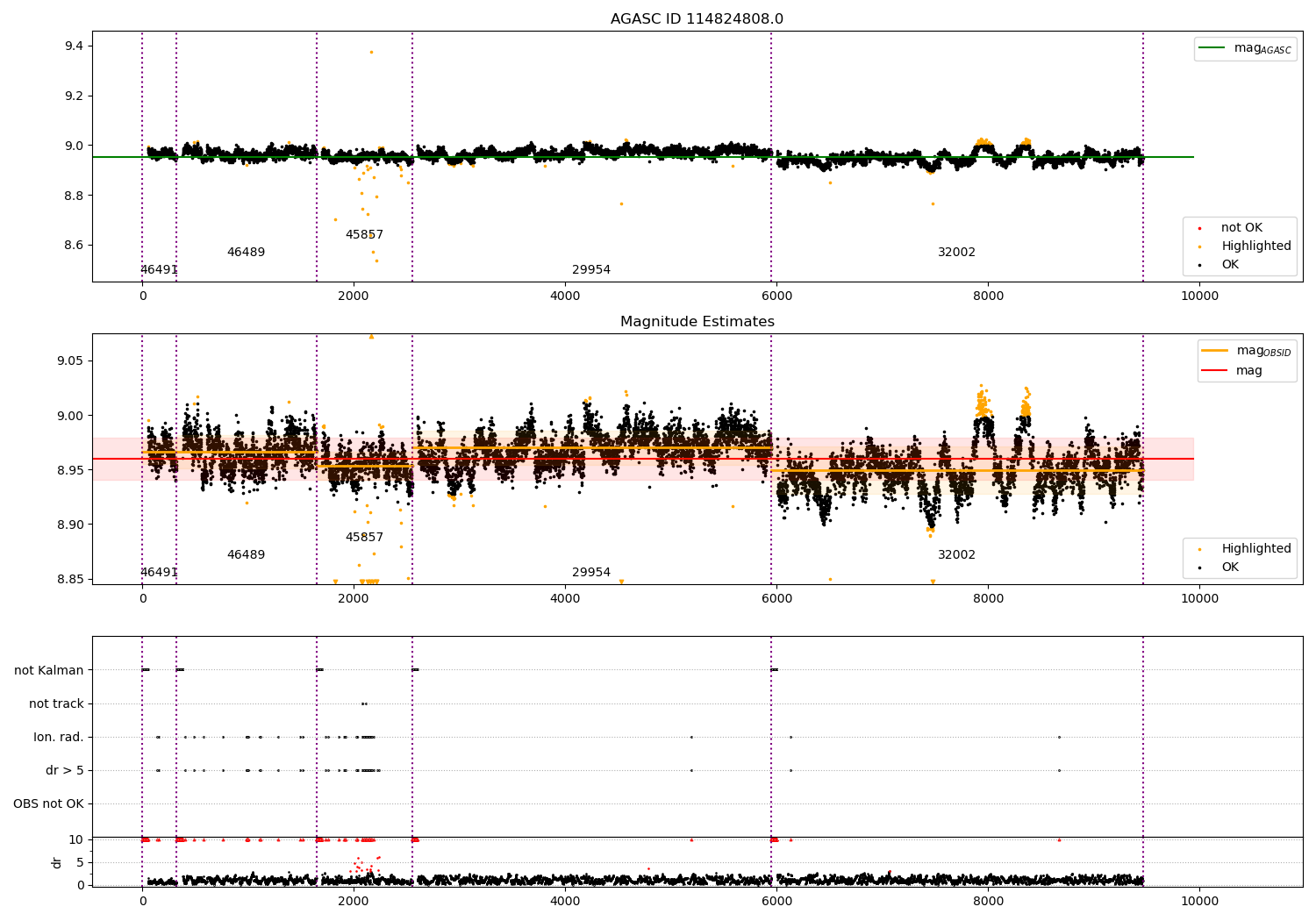Click the 'not Kalman' row label
The width and height of the screenshot is (1316, 921).
[49, 670]
